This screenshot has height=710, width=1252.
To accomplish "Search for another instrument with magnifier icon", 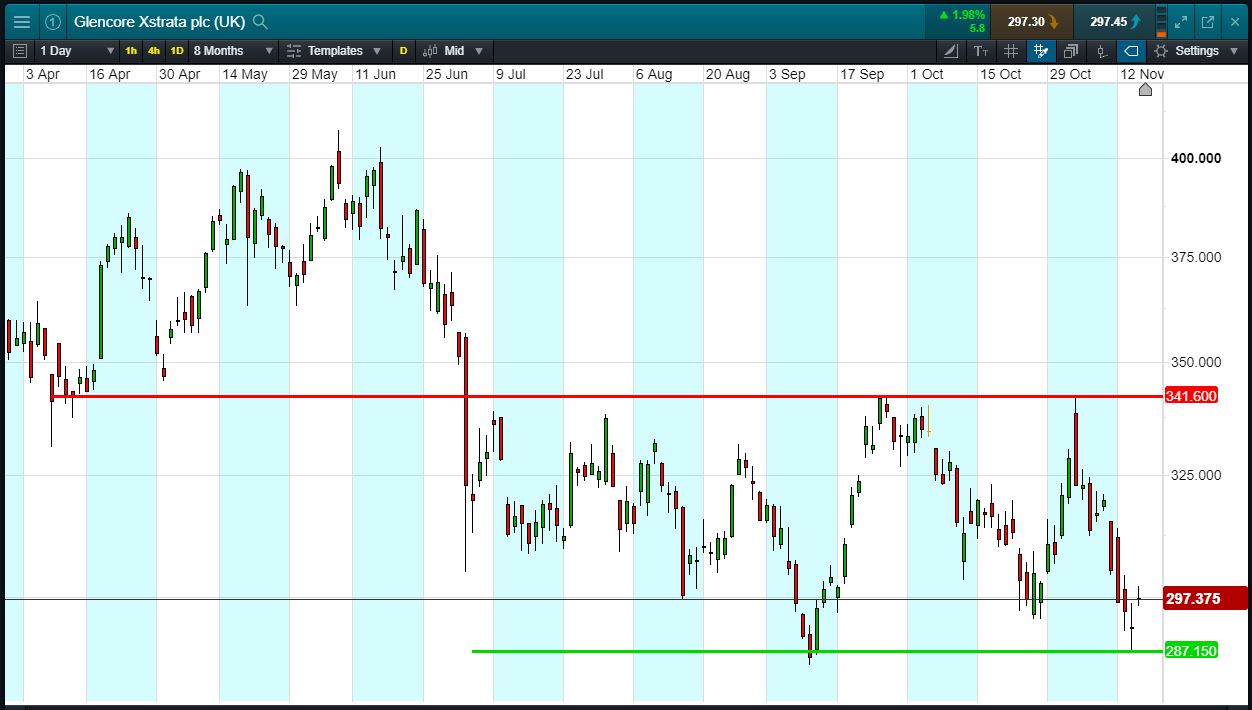I will click(x=260, y=21).
